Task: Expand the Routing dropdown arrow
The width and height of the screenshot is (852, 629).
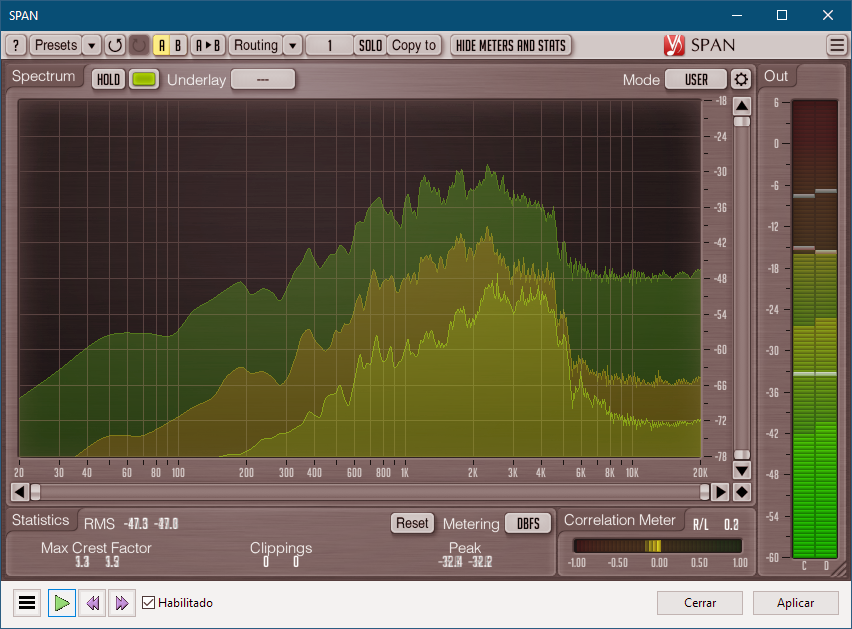Action: [x=292, y=45]
